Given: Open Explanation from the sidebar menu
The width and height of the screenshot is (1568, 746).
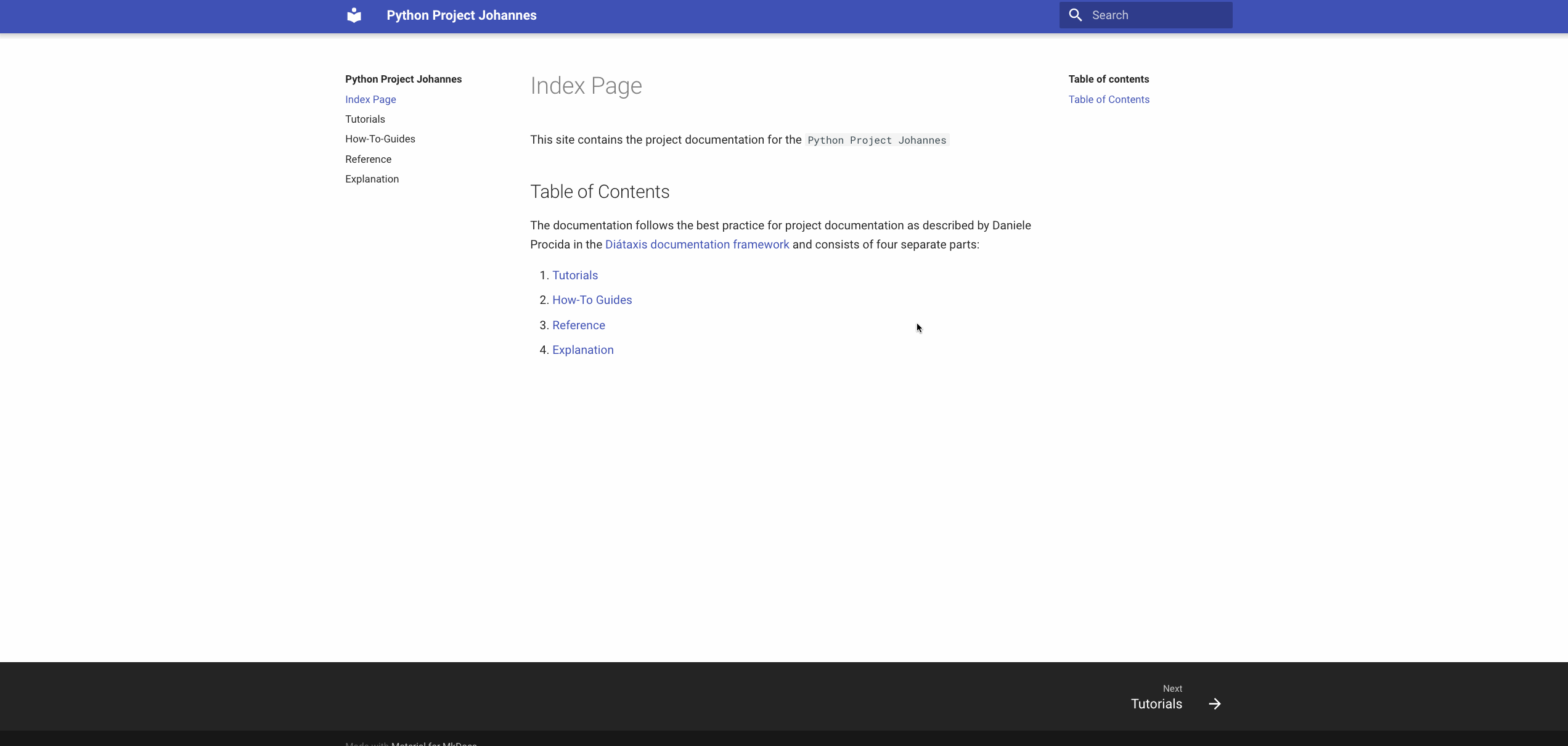Looking at the screenshot, I should [371, 179].
